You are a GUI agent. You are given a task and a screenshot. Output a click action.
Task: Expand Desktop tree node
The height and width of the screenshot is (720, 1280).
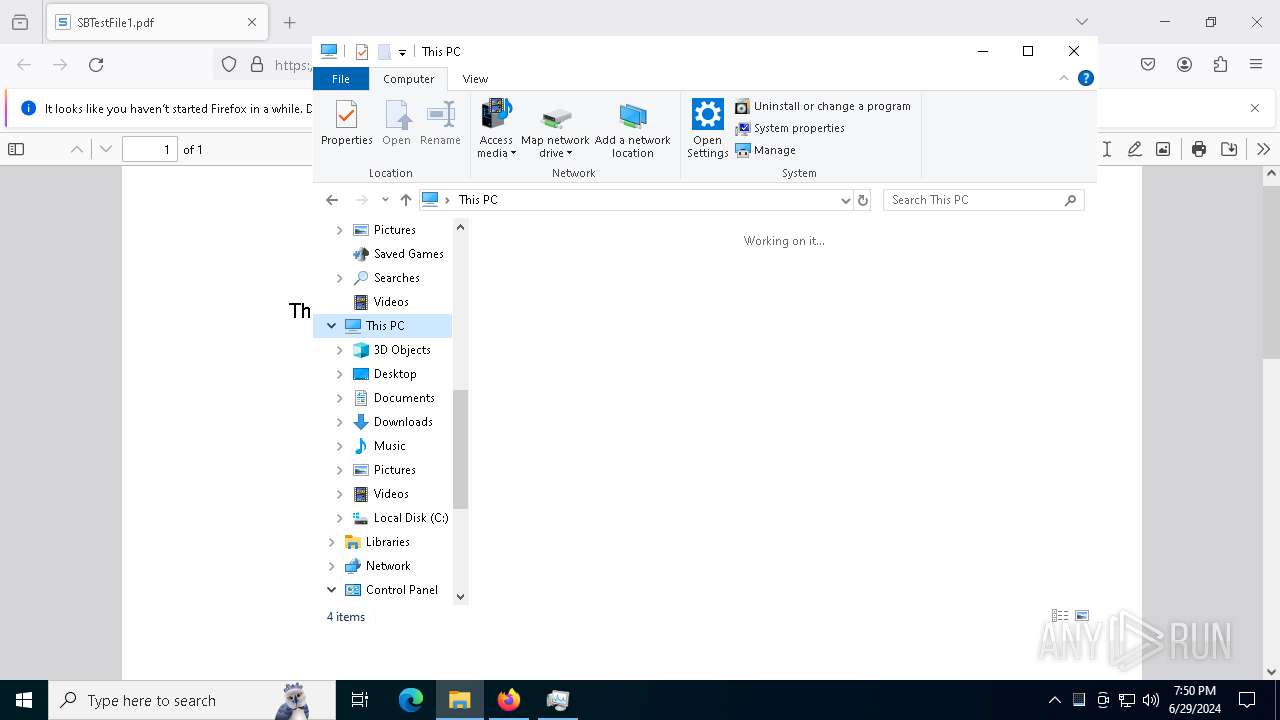[x=340, y=374]
